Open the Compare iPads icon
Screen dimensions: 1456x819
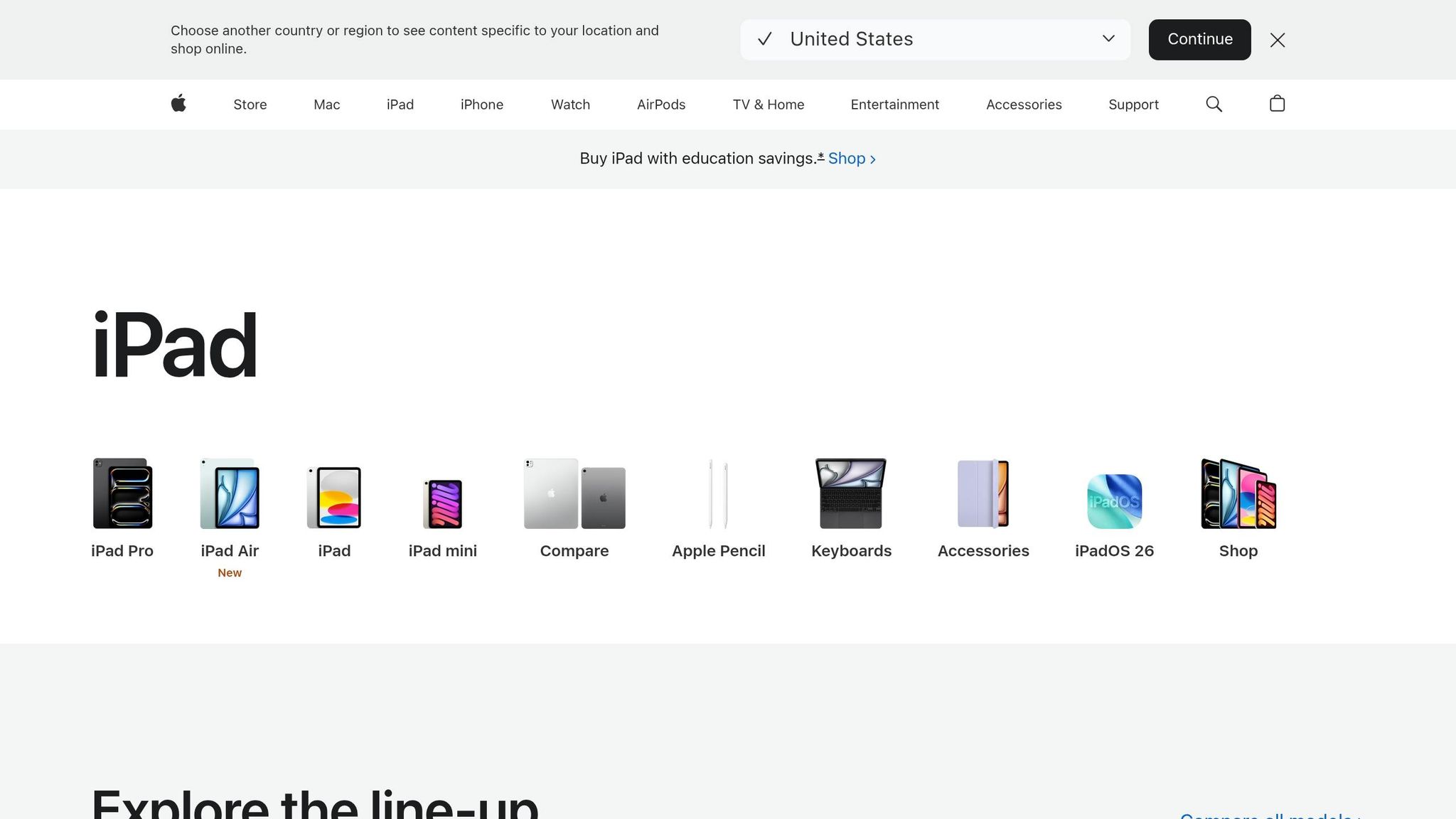[574, 493]
